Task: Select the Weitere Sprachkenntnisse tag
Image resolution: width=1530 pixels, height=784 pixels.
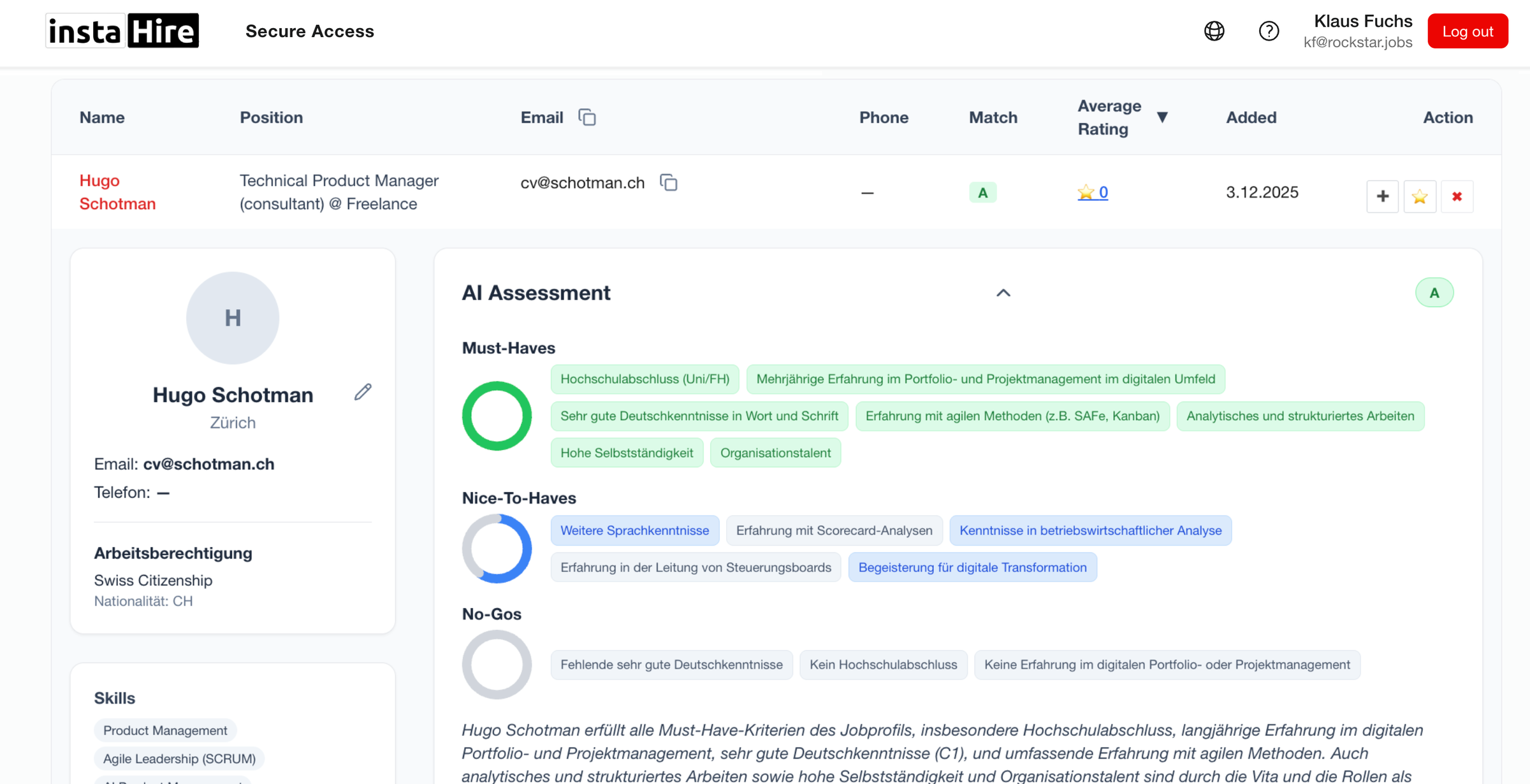Action: [634, 530]
